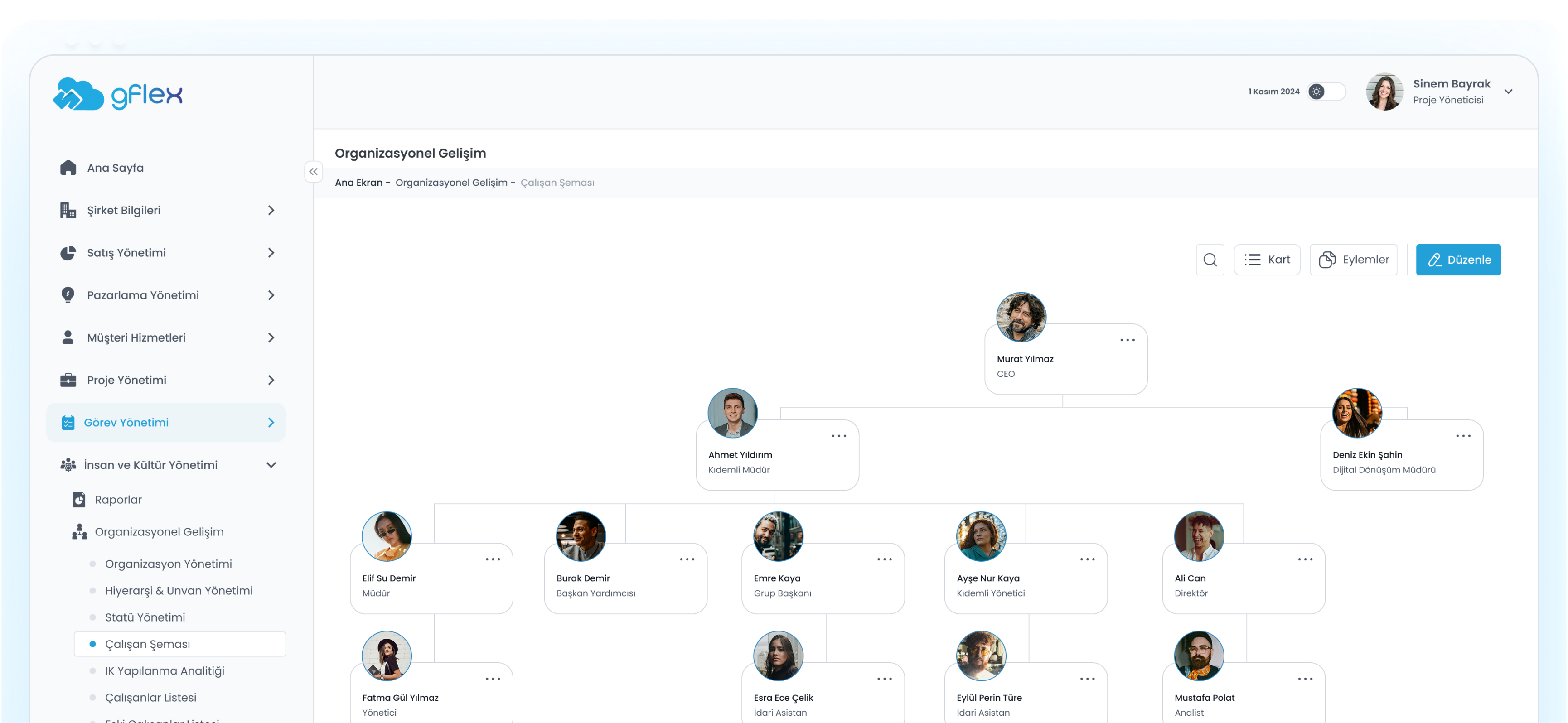The width and height of the screenshot is (1568, 723).
Task: Select the Çalışan Şeması sidebar item
Action: [x=147, y=644]
